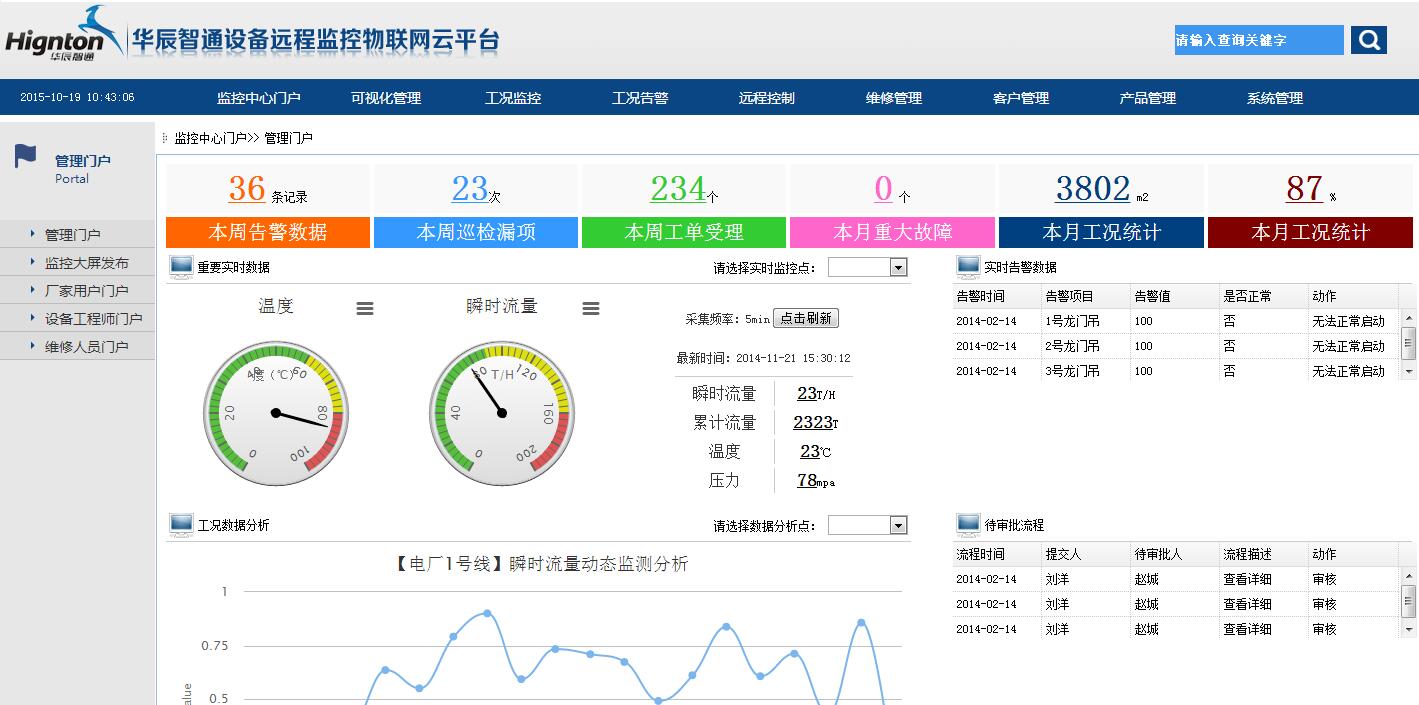This screenshot has width=1419, height=705.
Task: Open the 2323T 累计流量 link
Action: 812,422
